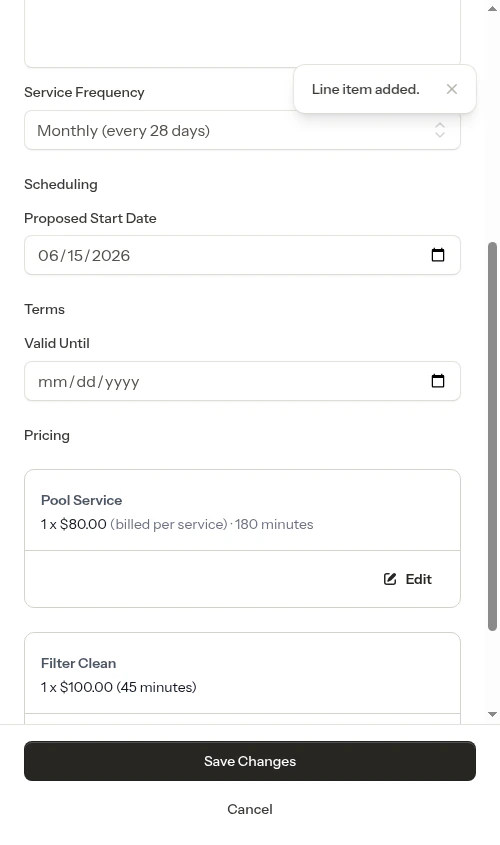
Task: Click the 'Pricing' section heading
Action: 47,435
